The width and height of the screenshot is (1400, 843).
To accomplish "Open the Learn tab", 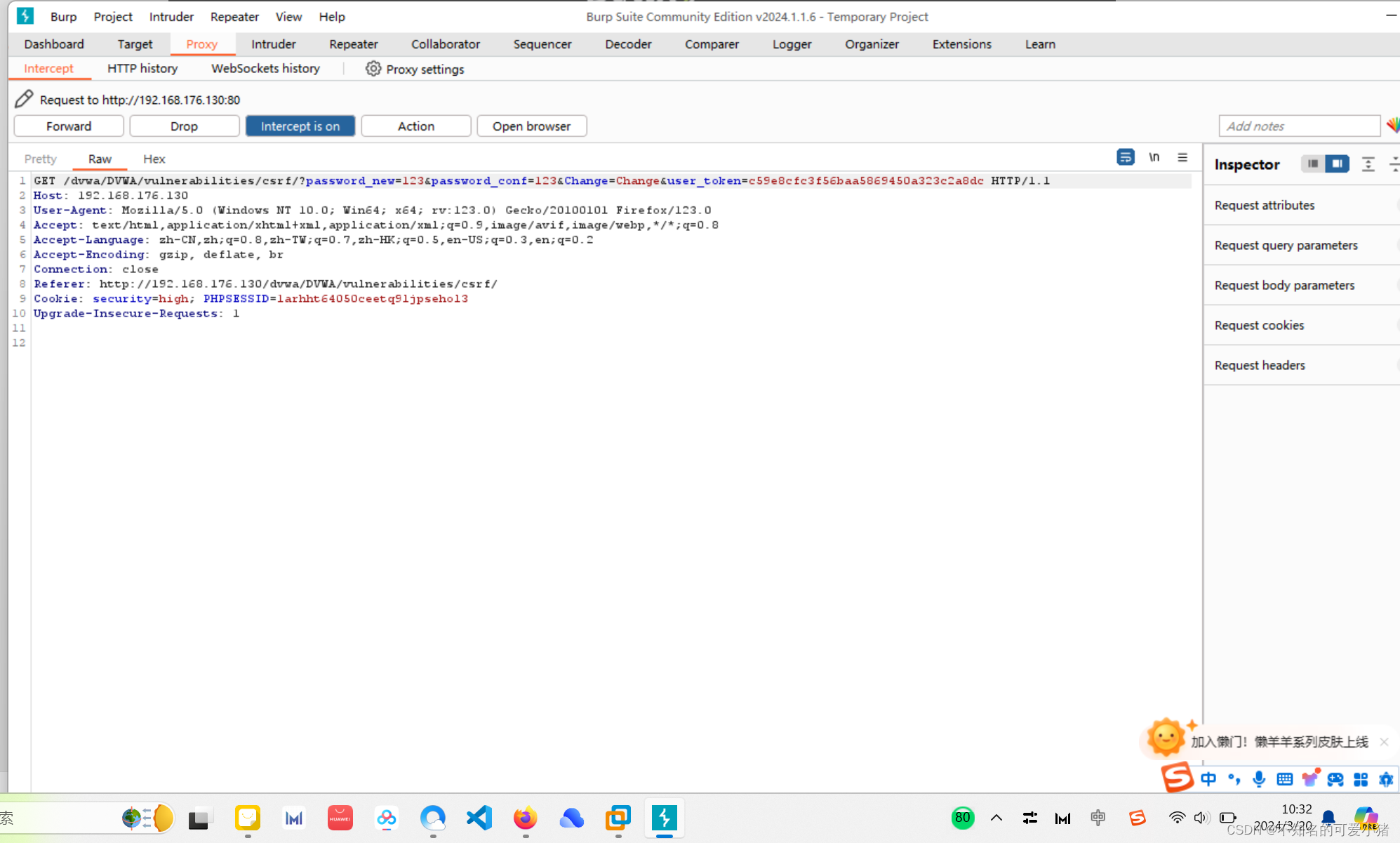I will pos(1040,44).
